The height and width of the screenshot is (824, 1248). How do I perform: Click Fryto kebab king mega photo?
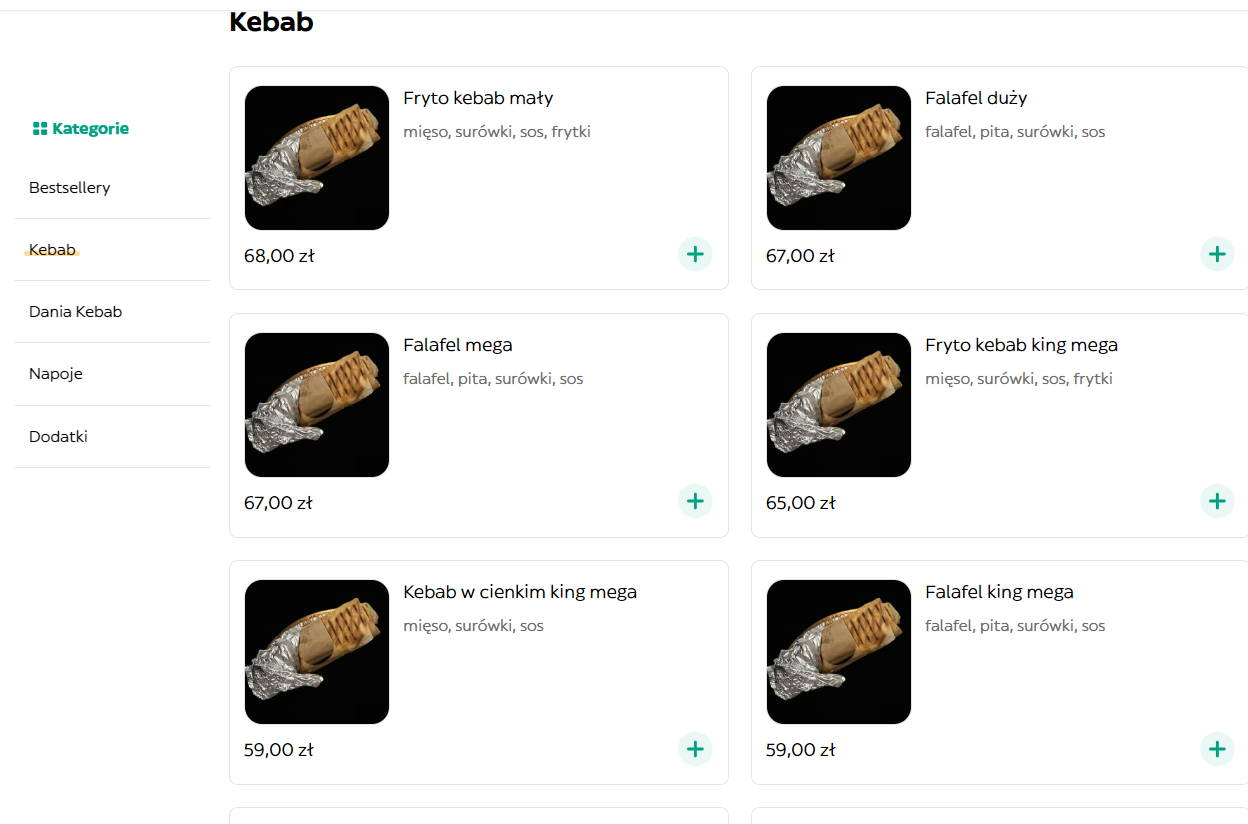(x=839, y=405)
